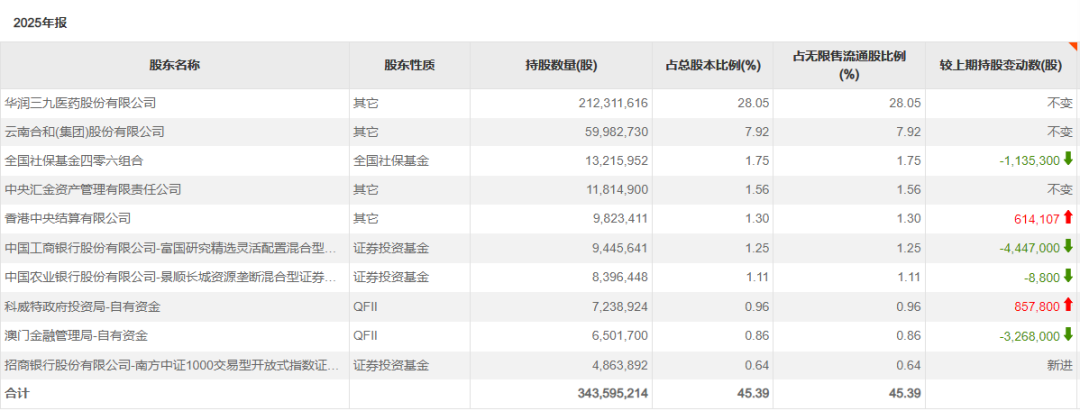Click the 合计 row label
The image size is (1080, 411).
[x=17, y=393]
